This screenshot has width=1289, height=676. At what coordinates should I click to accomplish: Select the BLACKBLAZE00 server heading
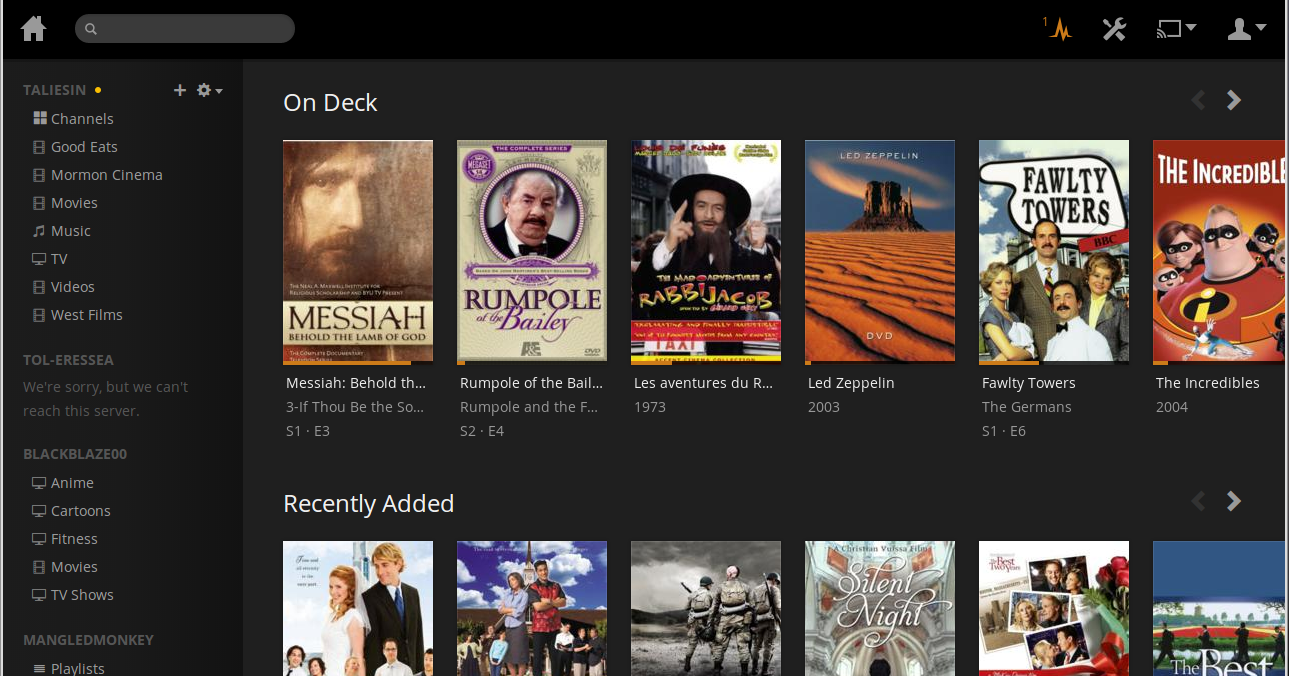pyautogui.click(x=75, y=454)
